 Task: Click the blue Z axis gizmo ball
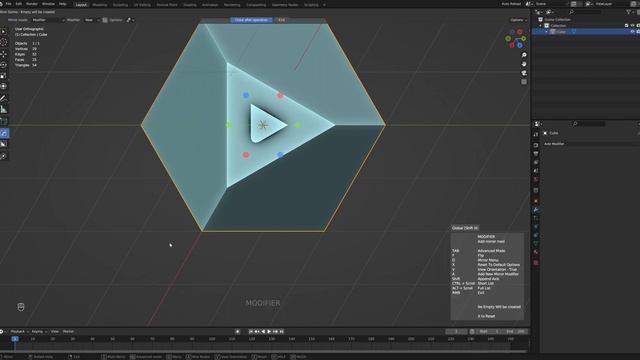520,45
